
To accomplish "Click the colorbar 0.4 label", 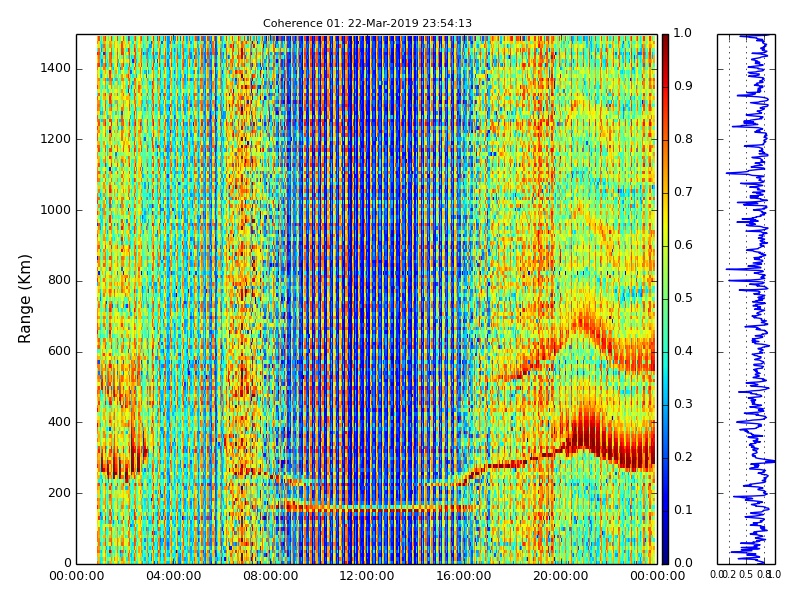I will coord(683,352).
